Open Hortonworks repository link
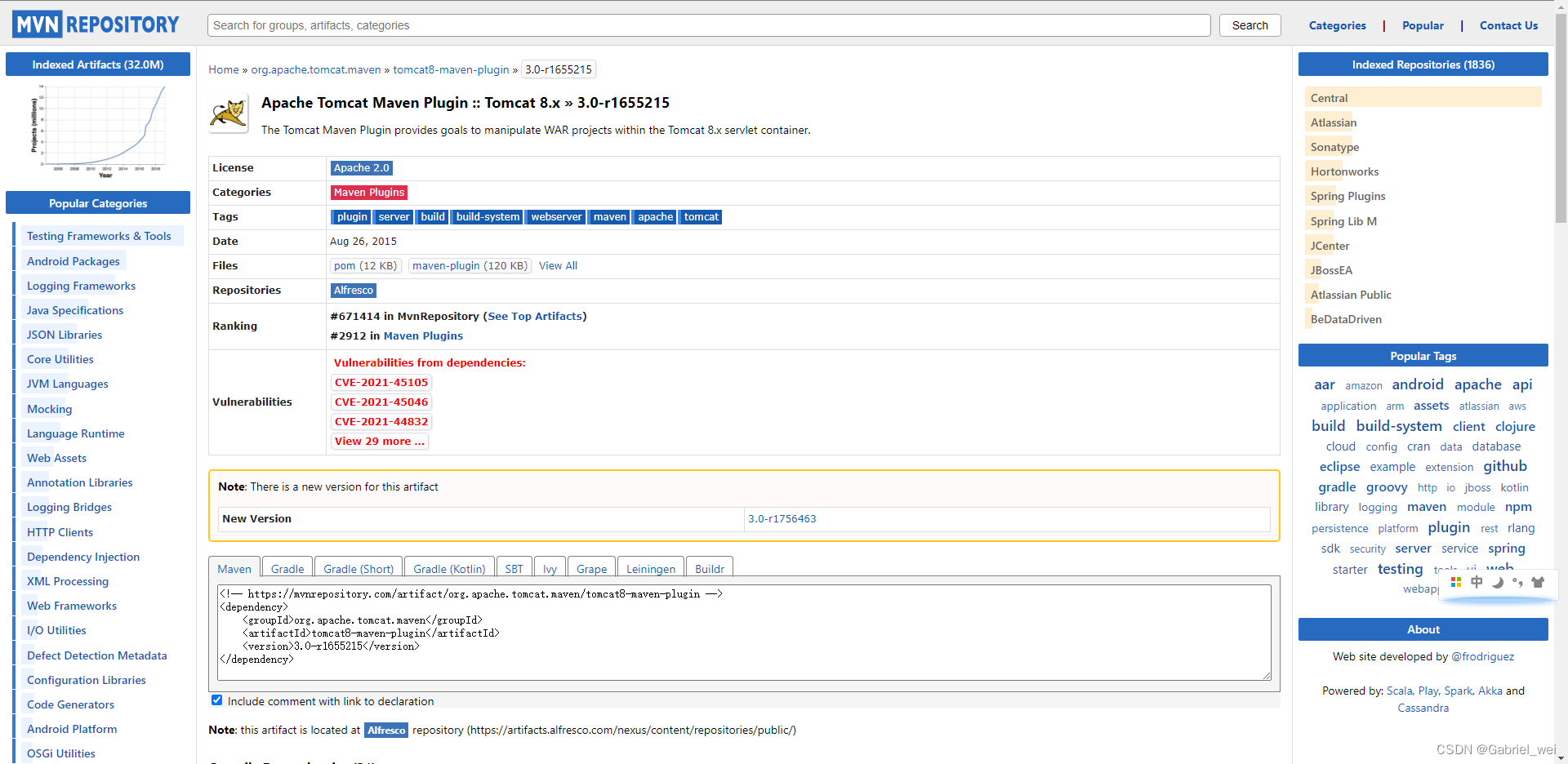The image size is (1568, 764). [x=1344, y=172]
